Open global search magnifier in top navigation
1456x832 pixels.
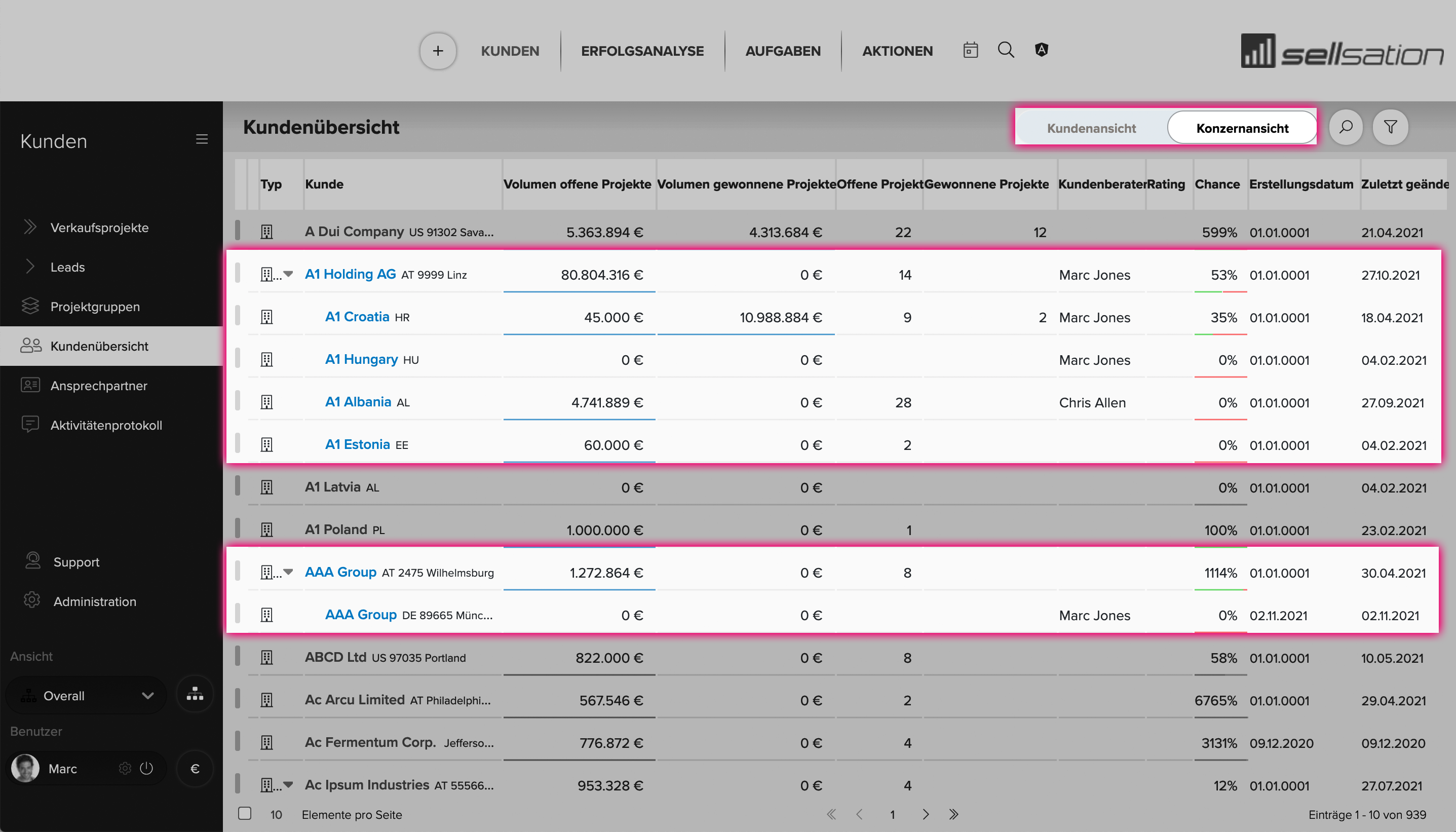coord(1006,50)
